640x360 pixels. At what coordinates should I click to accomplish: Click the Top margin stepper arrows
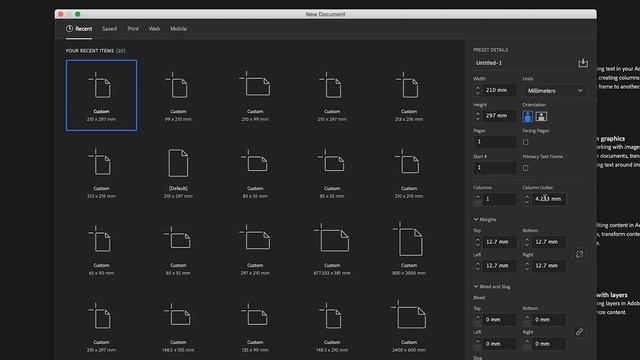pos(478,242)
